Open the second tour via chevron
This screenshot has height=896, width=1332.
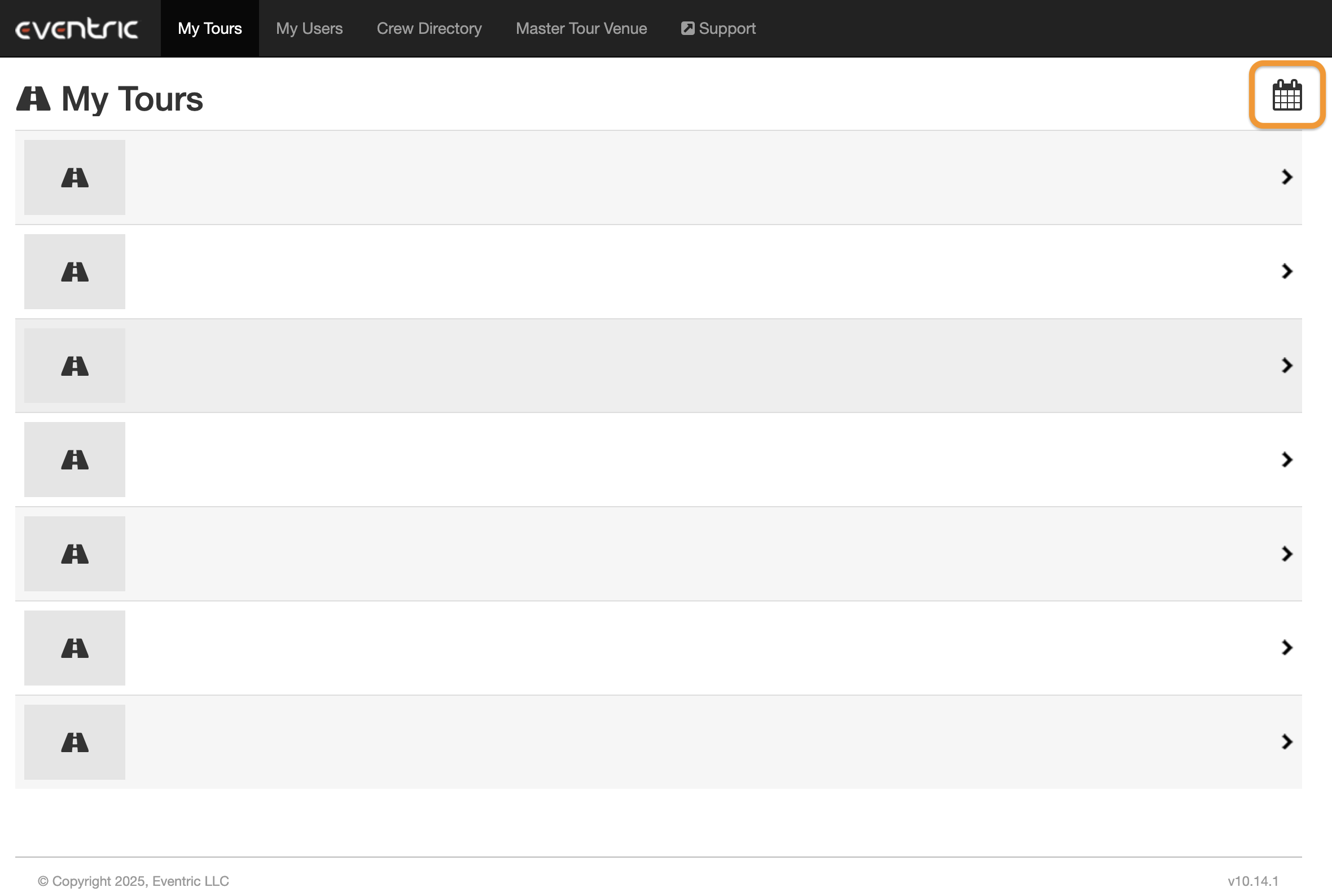(1286, 271)
